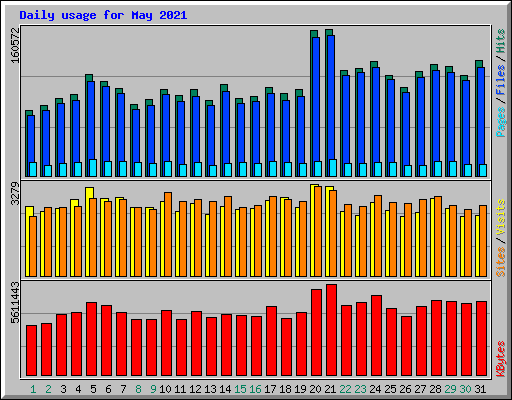Click day 9 on the x-axis
512x400 pixels.
pyautogui.click(x=153, y=389)
